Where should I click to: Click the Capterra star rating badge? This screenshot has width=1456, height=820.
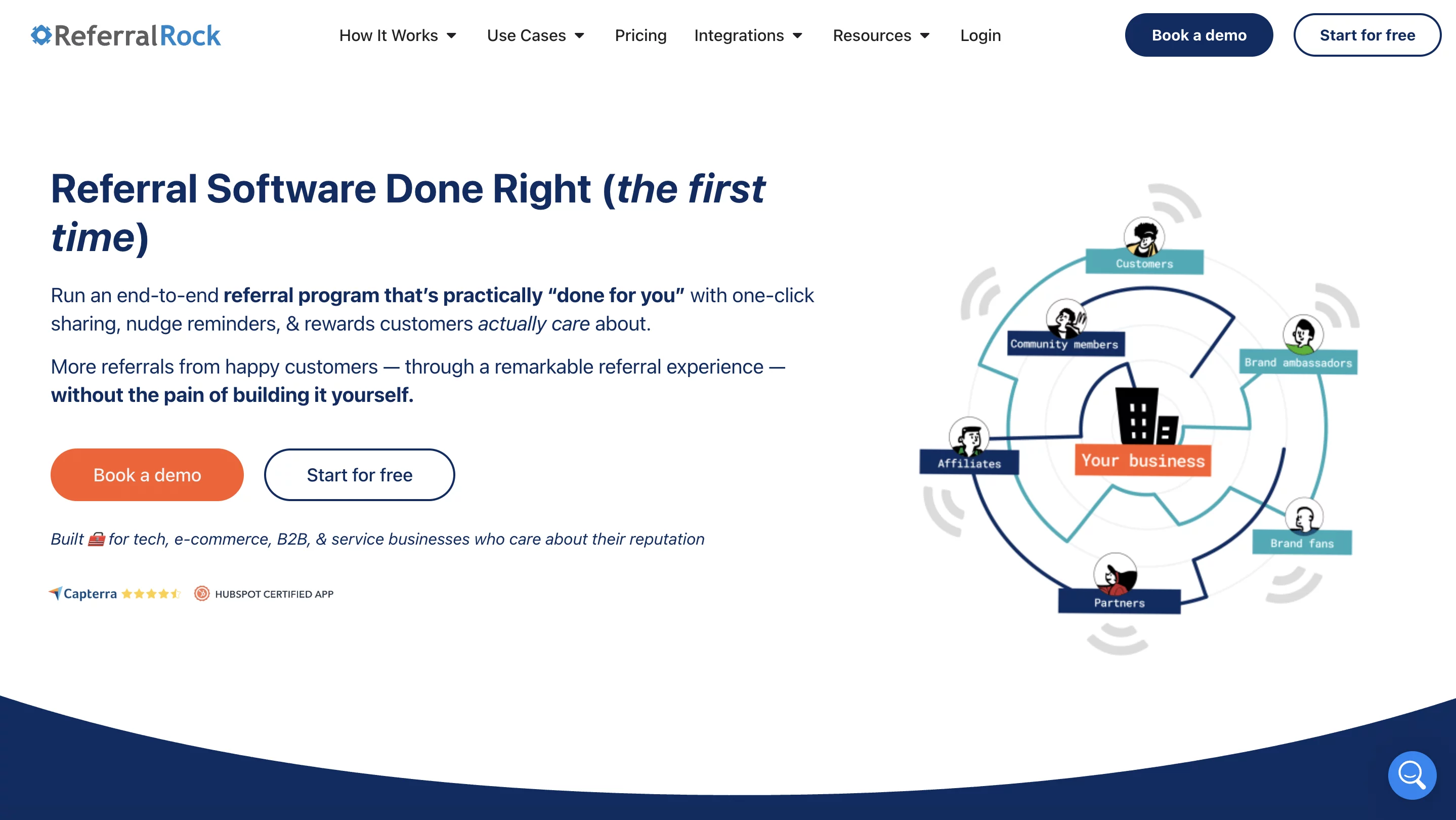click(115, 593)
